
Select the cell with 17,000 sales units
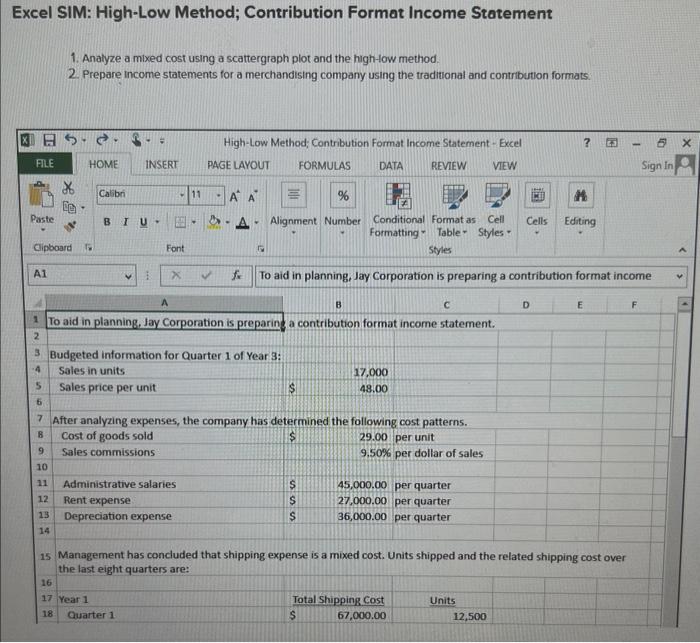click(338, 372)
